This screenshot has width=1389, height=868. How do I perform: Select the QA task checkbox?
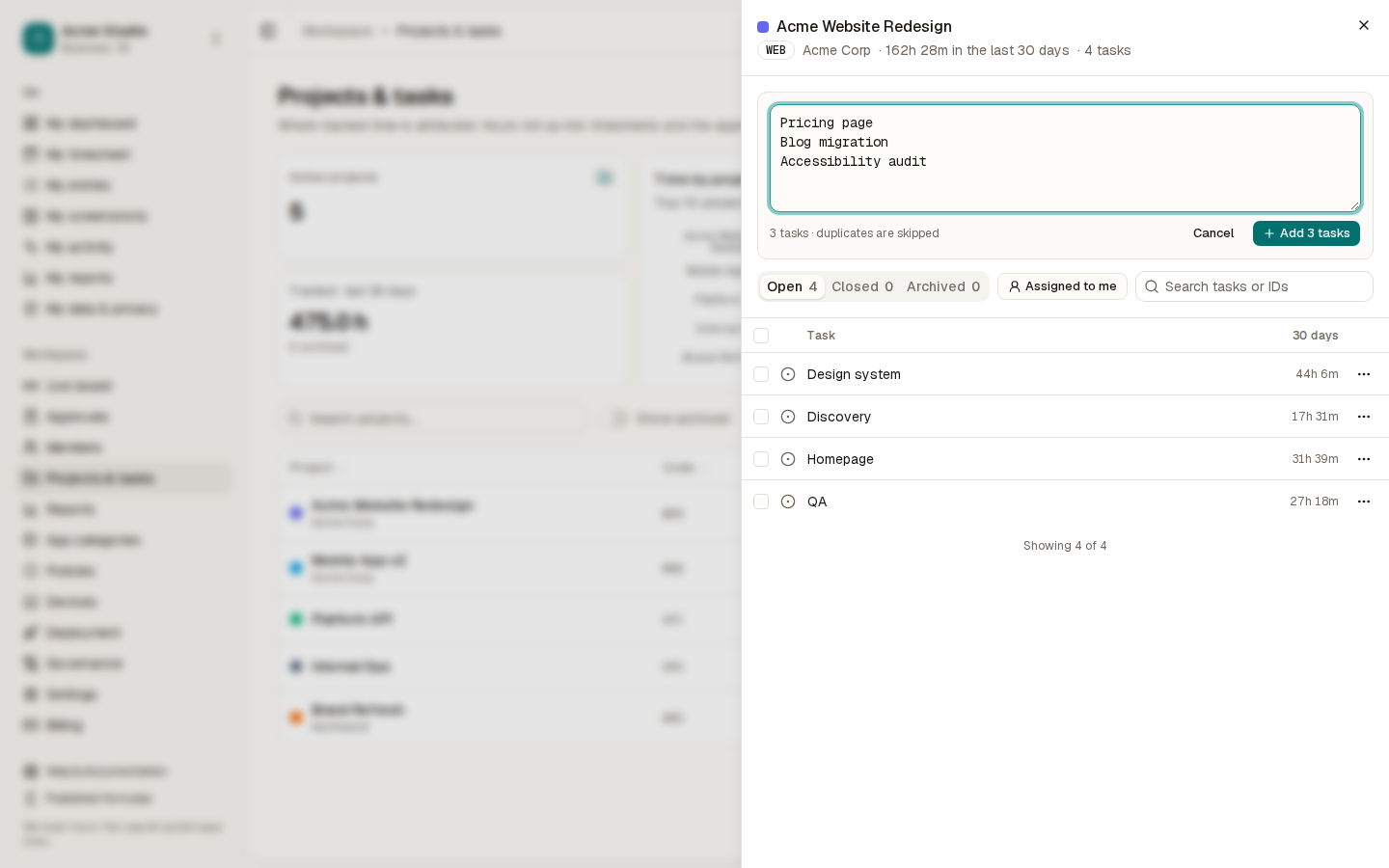(x=761, y=502)
